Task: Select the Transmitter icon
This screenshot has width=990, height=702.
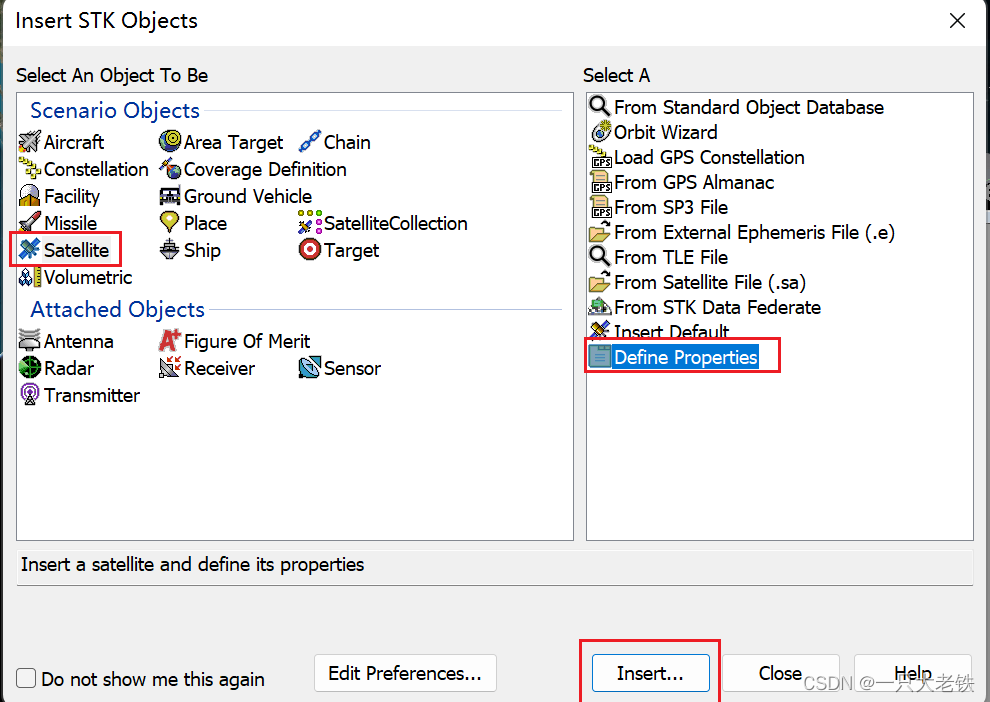Action: 30,395
